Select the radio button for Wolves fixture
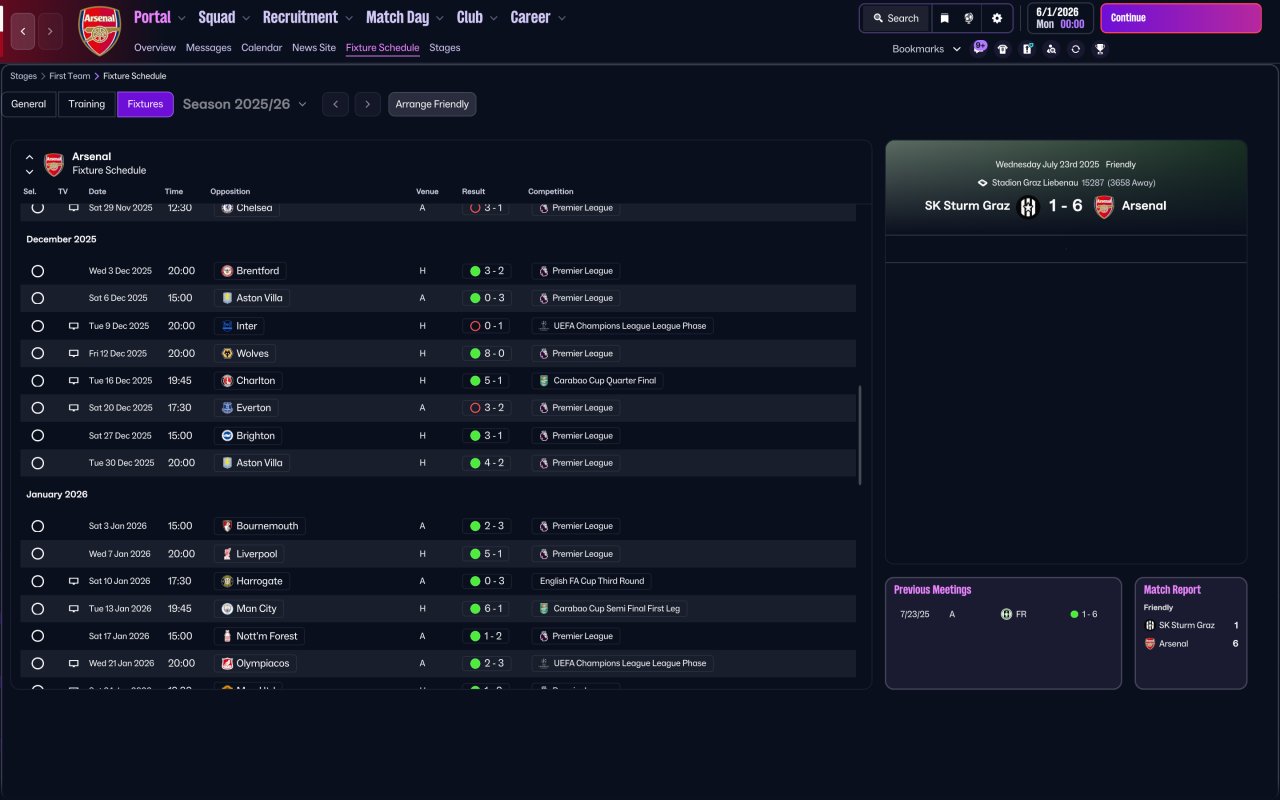 pyautogui.click(x=37, y=353)
